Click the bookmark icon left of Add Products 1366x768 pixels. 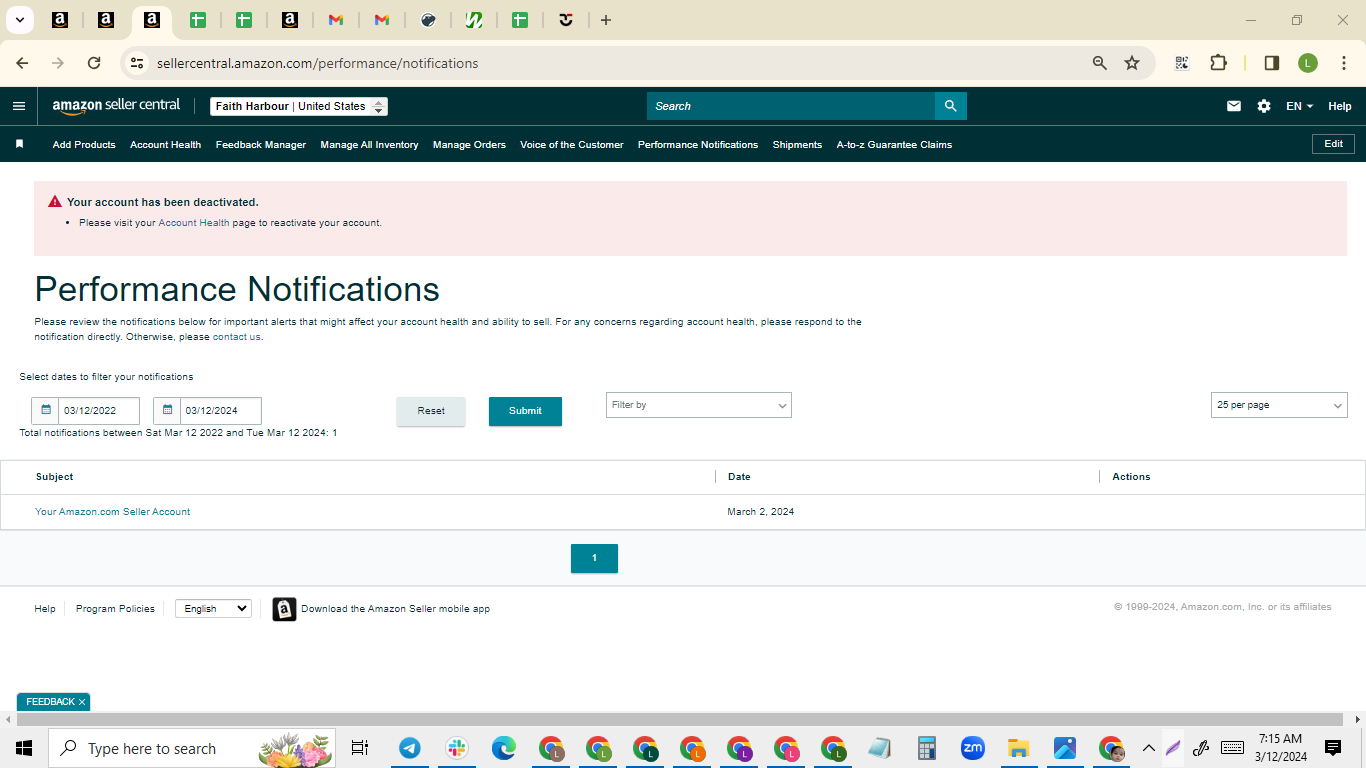[19, 144]
